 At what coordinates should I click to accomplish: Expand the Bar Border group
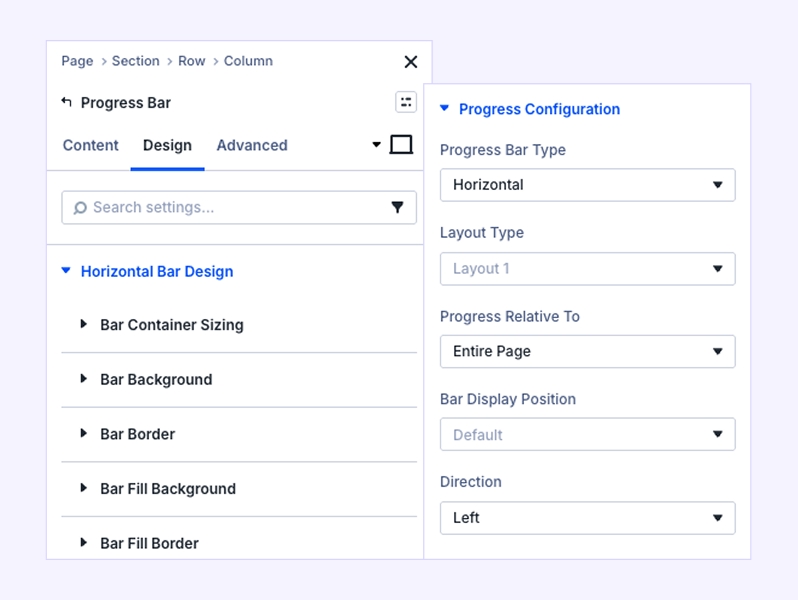point(137,434)
